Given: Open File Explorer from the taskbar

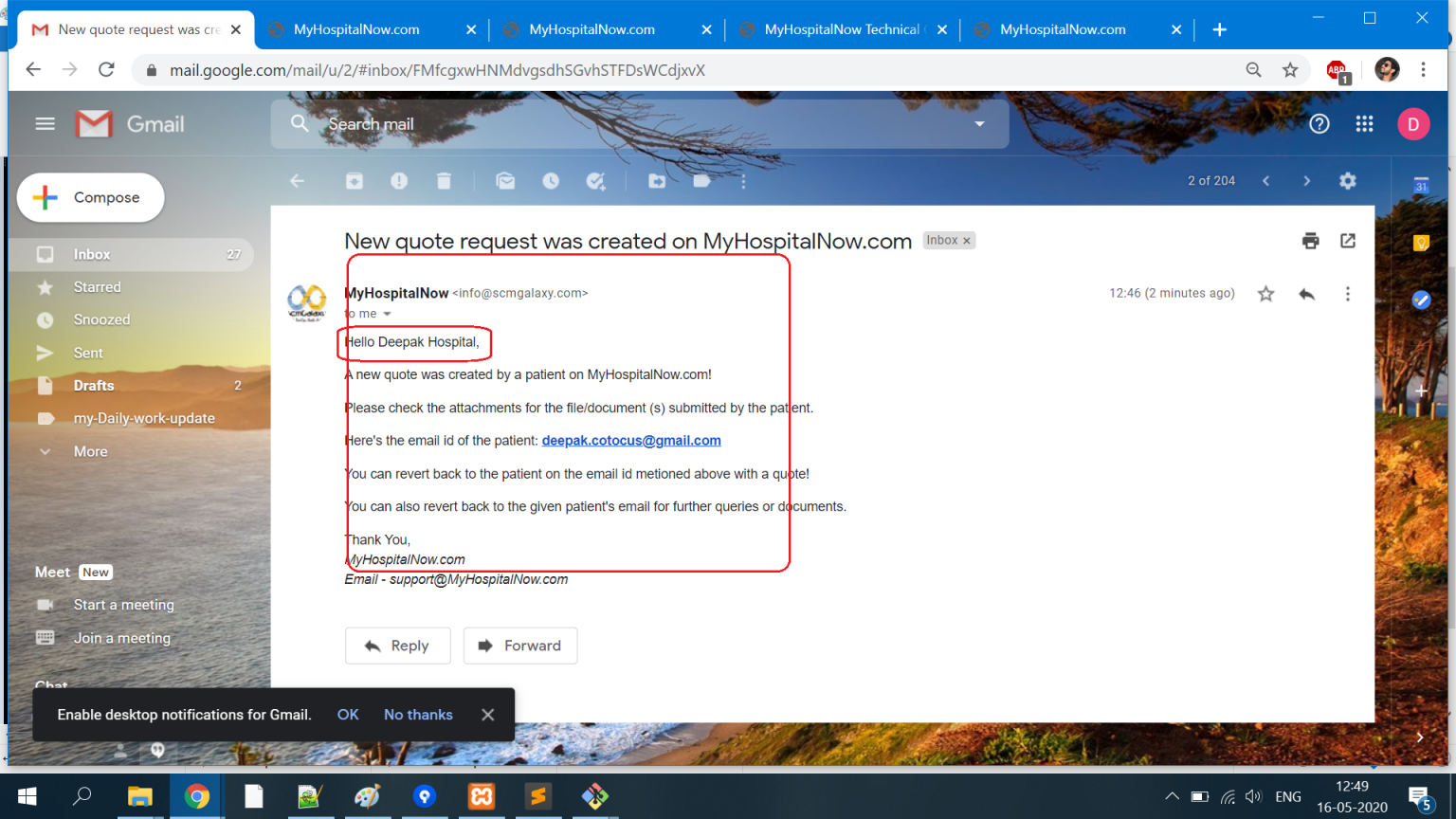Looking at the screenshot, I should coord(140,796).
